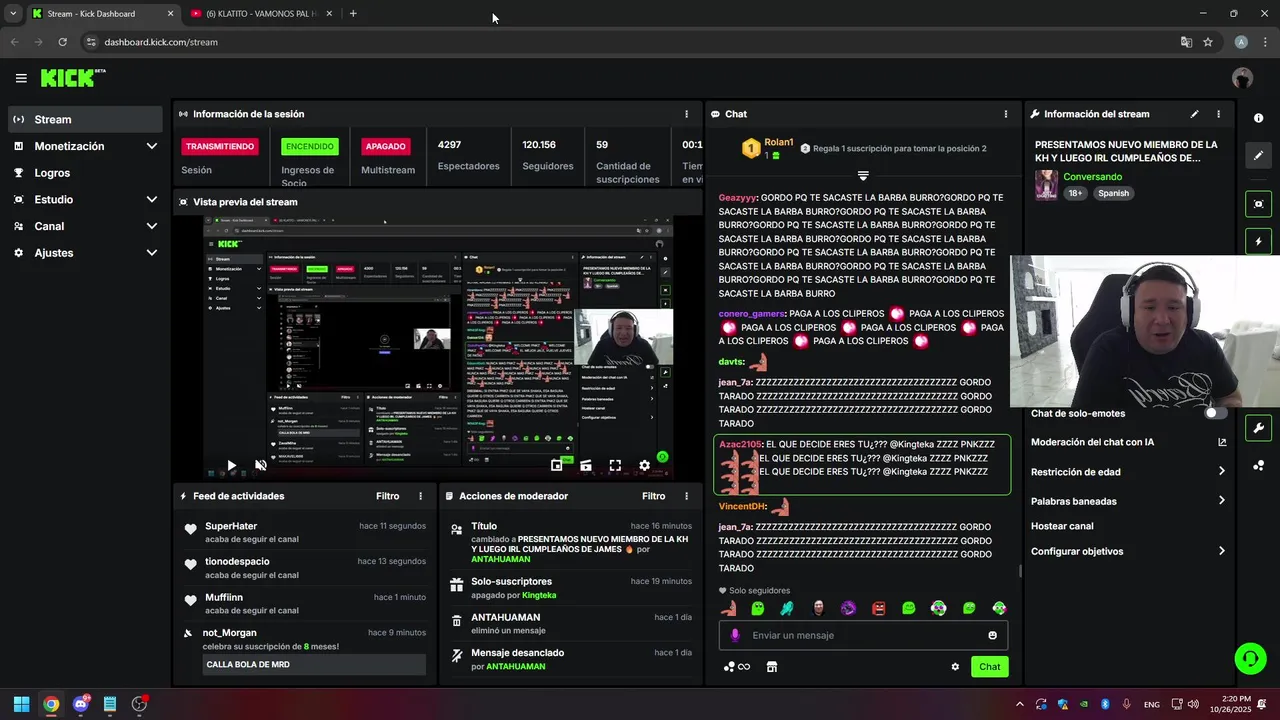Click the browser address bar

coord(630,42)
